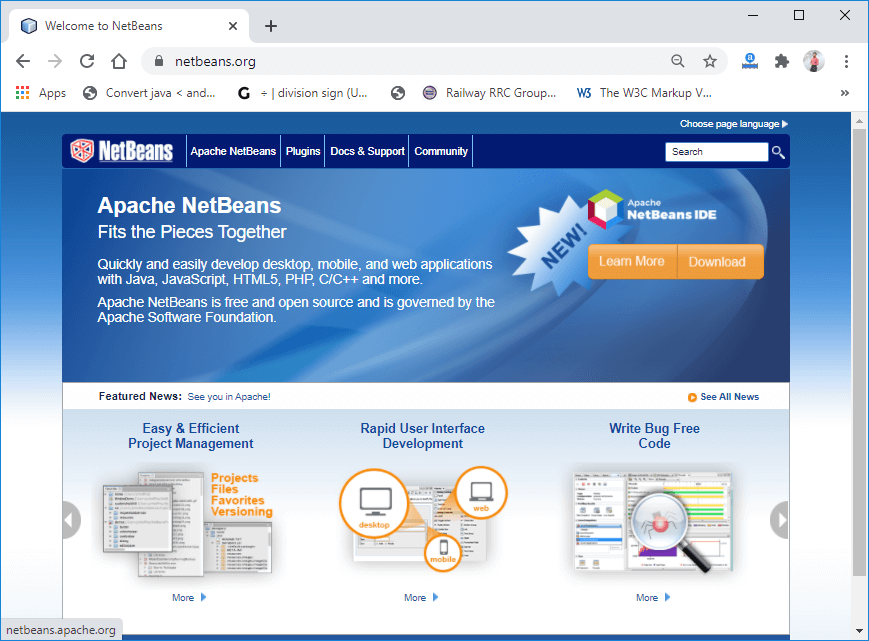Click the browser back arrow
The height and width of the screenshot is (641, 869).
point(23,61)
